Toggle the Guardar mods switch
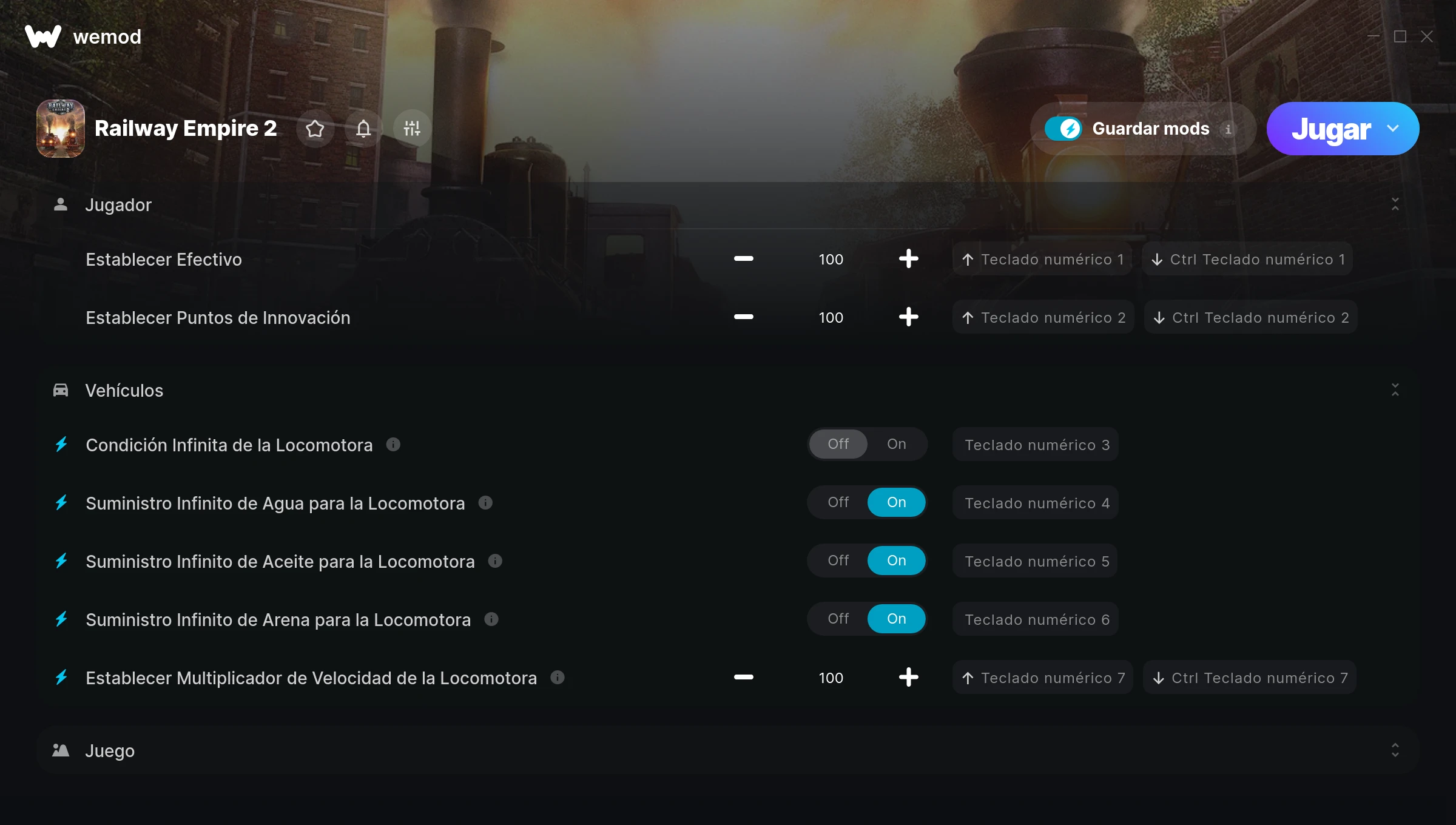The image size is (1456, 825). pos(1063,129)
